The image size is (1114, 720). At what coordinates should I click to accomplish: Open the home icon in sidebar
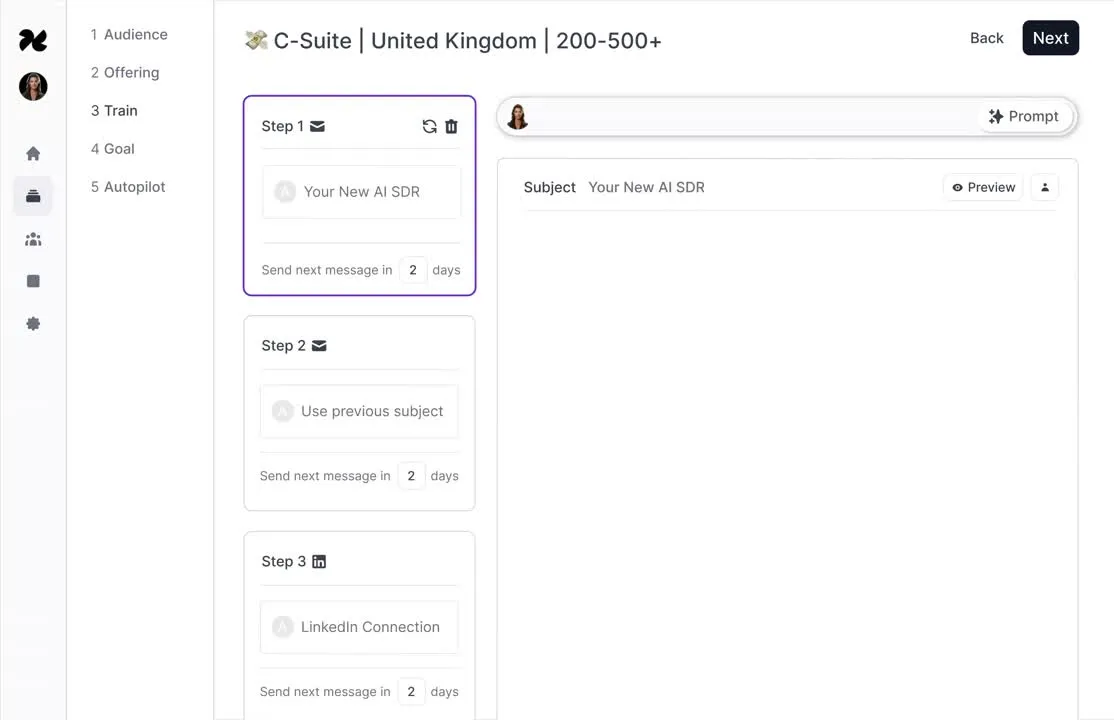pos(33,154)
